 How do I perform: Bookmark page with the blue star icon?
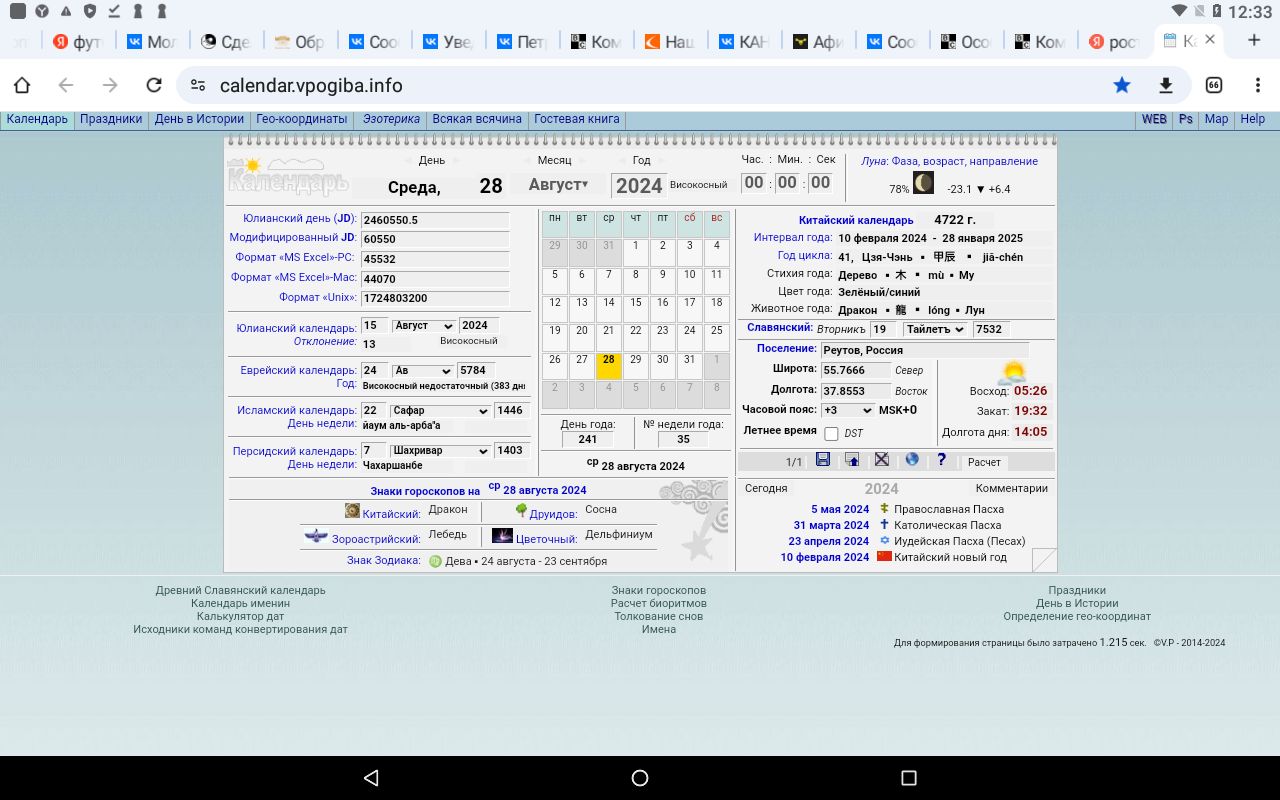(1122, 85)
